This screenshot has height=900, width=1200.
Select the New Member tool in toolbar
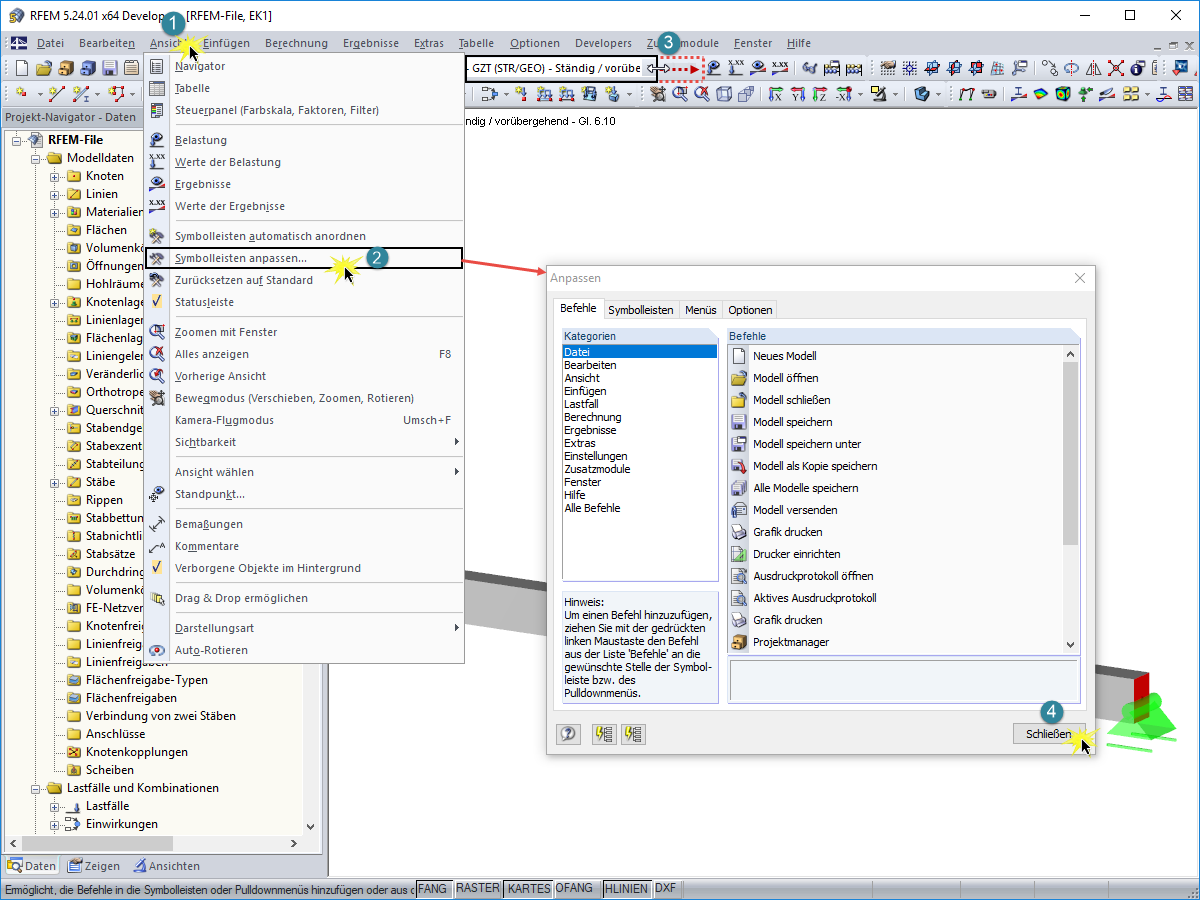tap(80, 93)
